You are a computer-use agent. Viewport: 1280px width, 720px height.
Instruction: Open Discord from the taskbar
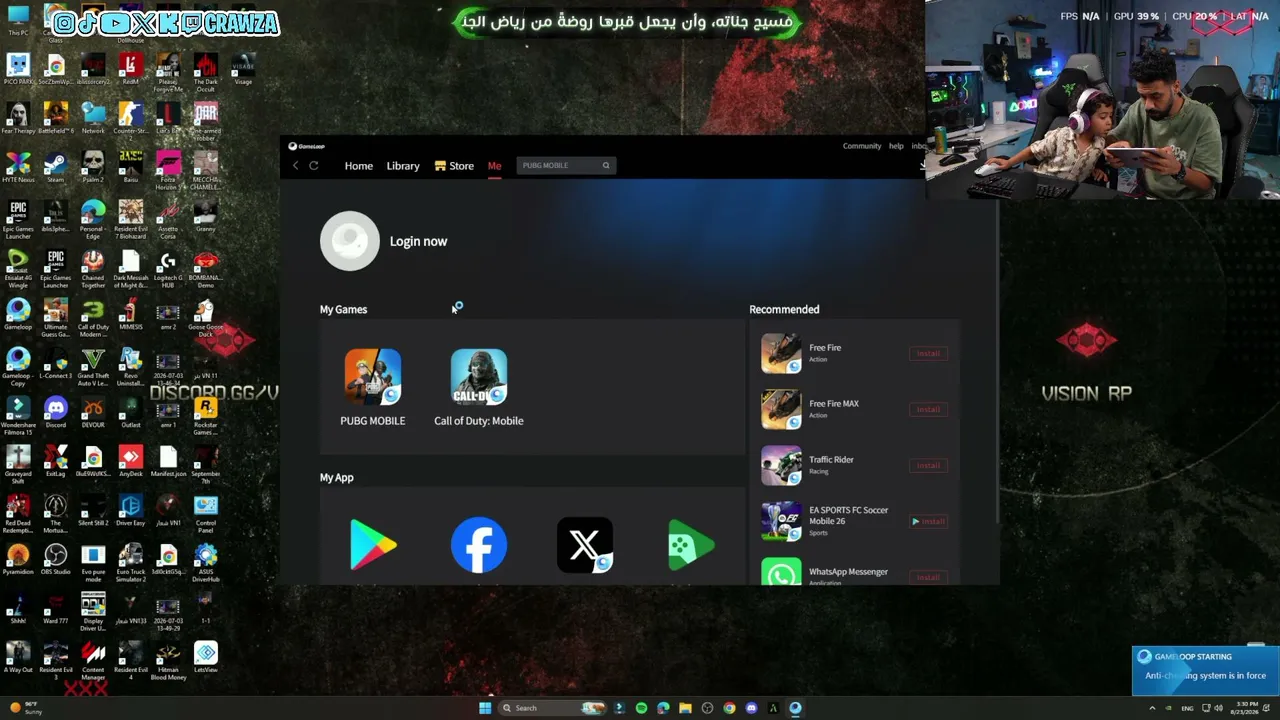[x=751, y=708]
